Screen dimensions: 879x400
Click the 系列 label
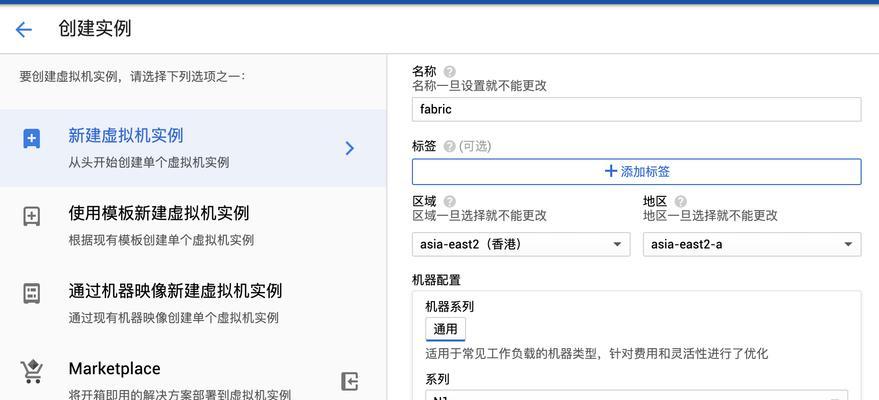click(438, 379)
